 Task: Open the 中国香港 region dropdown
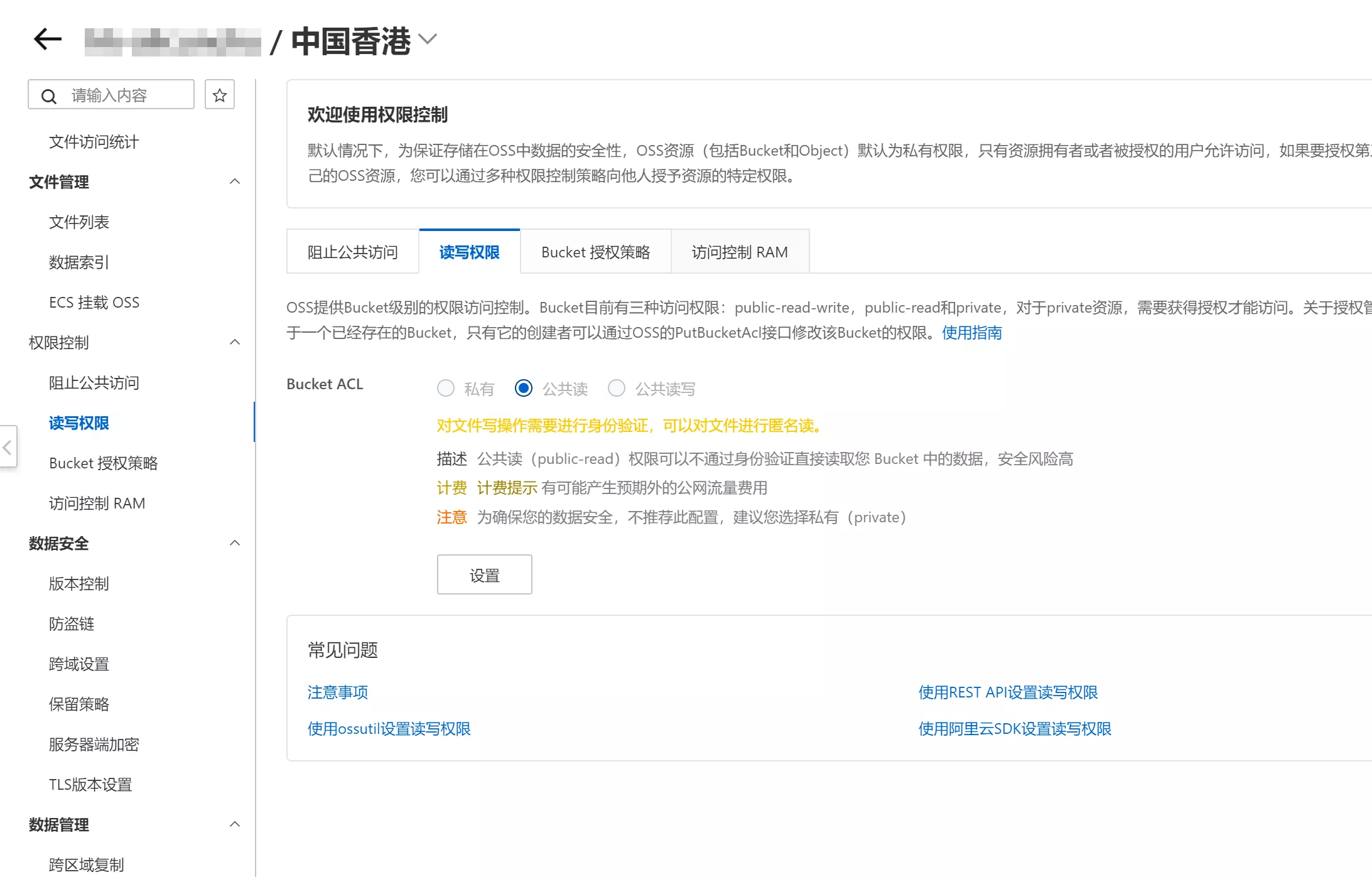tap(428, 39)
